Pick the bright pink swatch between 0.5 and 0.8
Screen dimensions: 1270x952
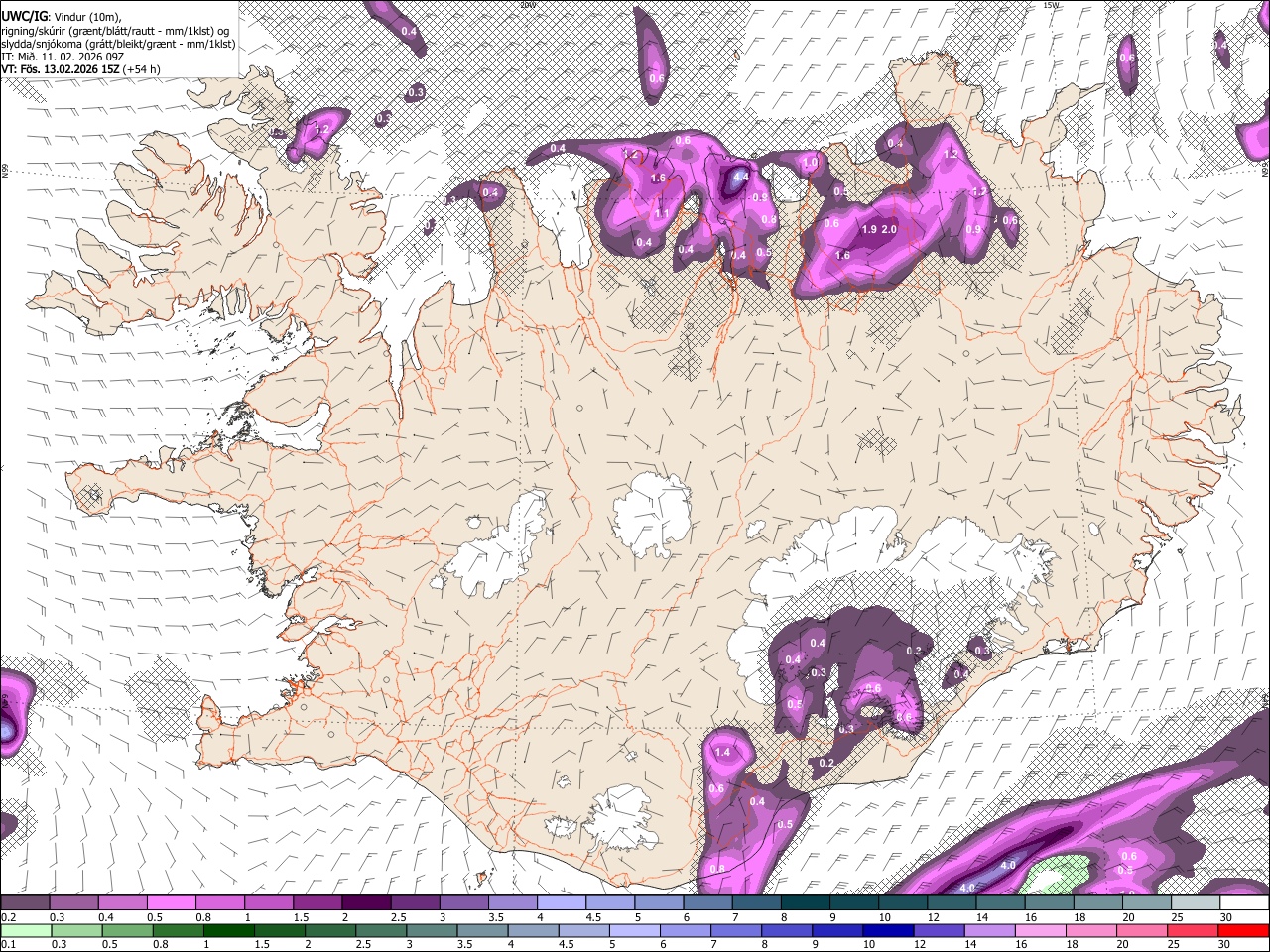click(170, 903)
